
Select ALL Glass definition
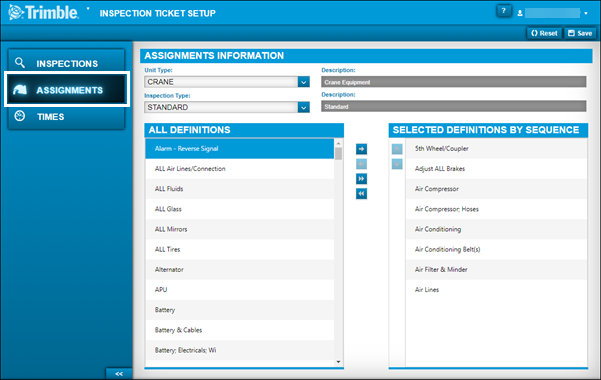coord(240,209)
